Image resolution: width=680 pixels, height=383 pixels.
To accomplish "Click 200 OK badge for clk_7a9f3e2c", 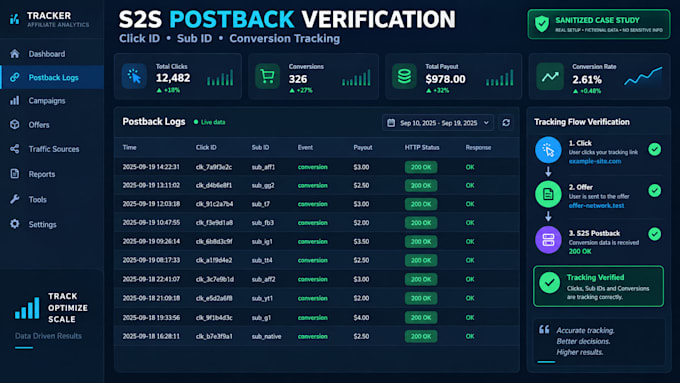I will (421, 167).
